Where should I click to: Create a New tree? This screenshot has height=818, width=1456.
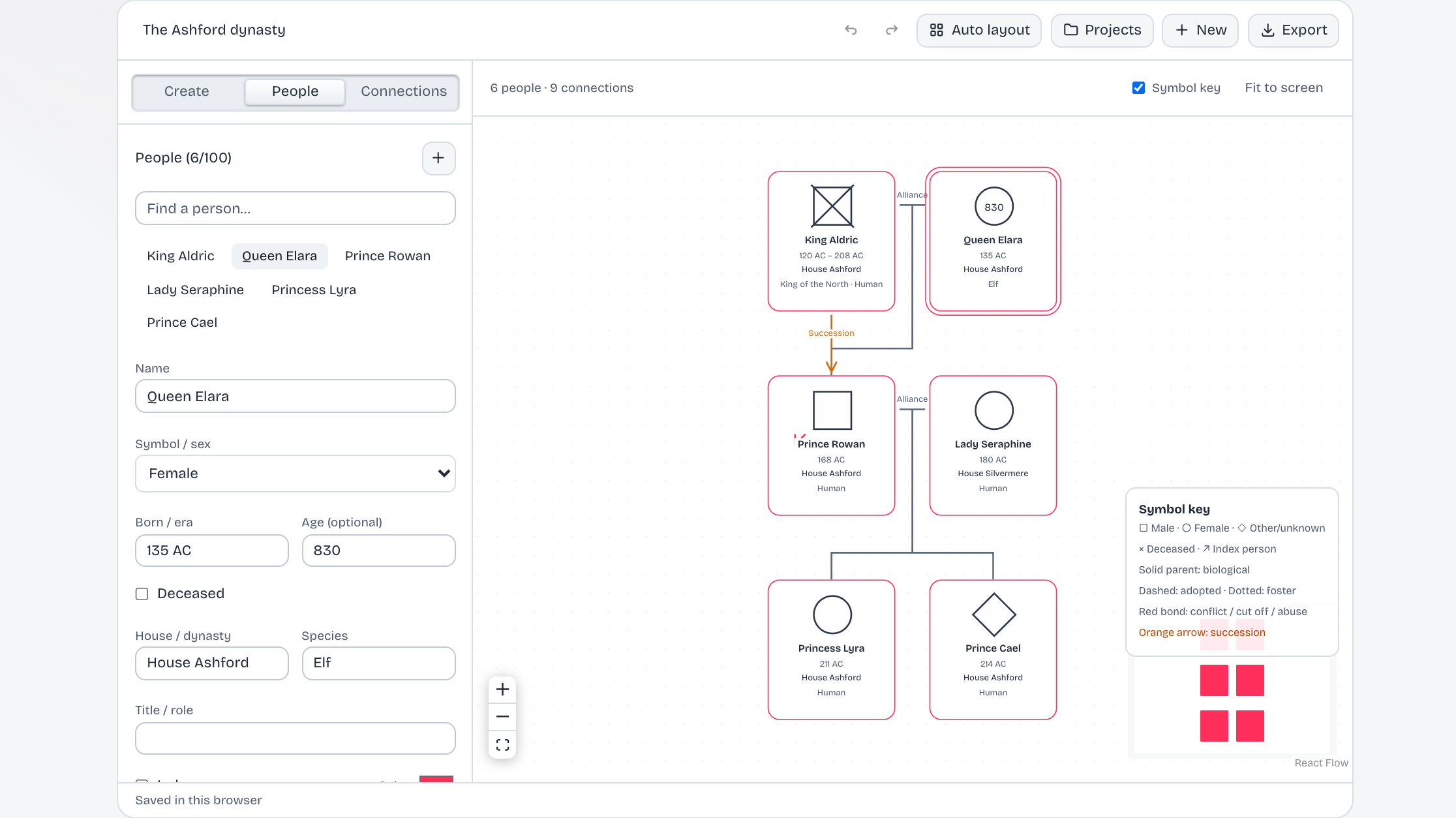[x=1200, y=30]
